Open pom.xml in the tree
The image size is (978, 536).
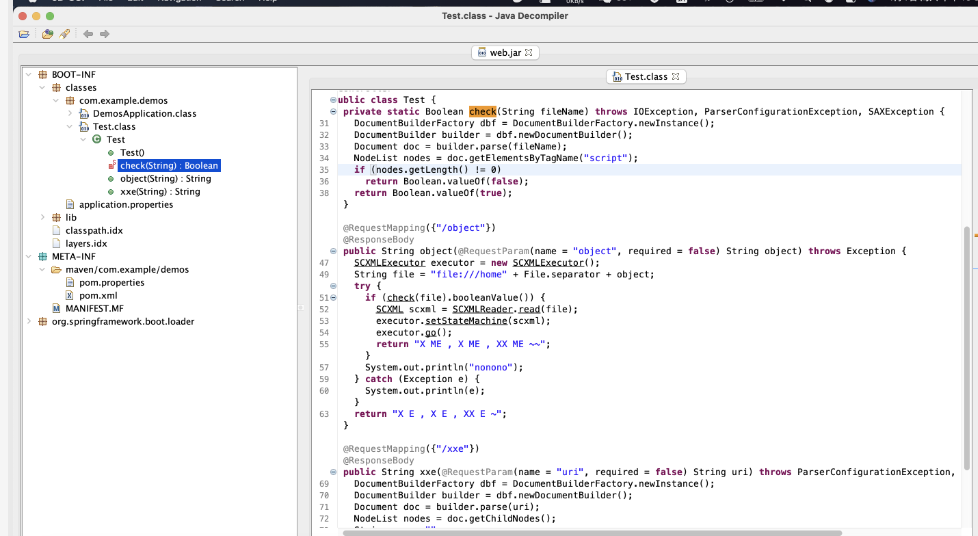click(x=98, y=296)
